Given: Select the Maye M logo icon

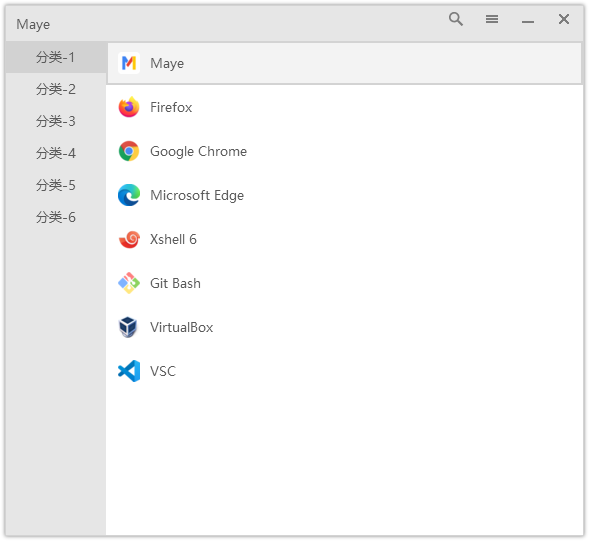Looking at the screenshot, I should 129,63.
